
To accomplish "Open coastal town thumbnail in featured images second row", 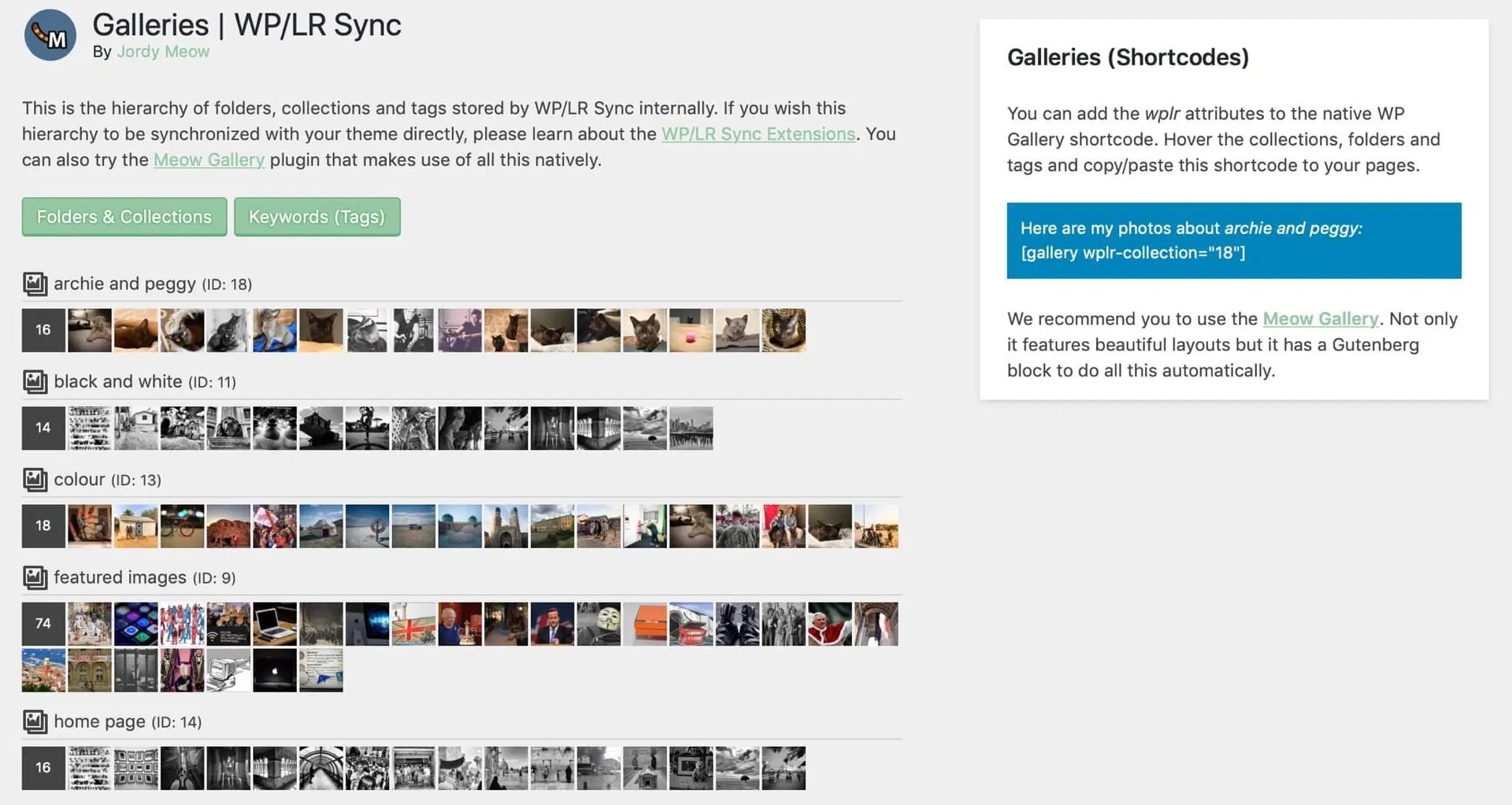I will (x=43, y=670).
